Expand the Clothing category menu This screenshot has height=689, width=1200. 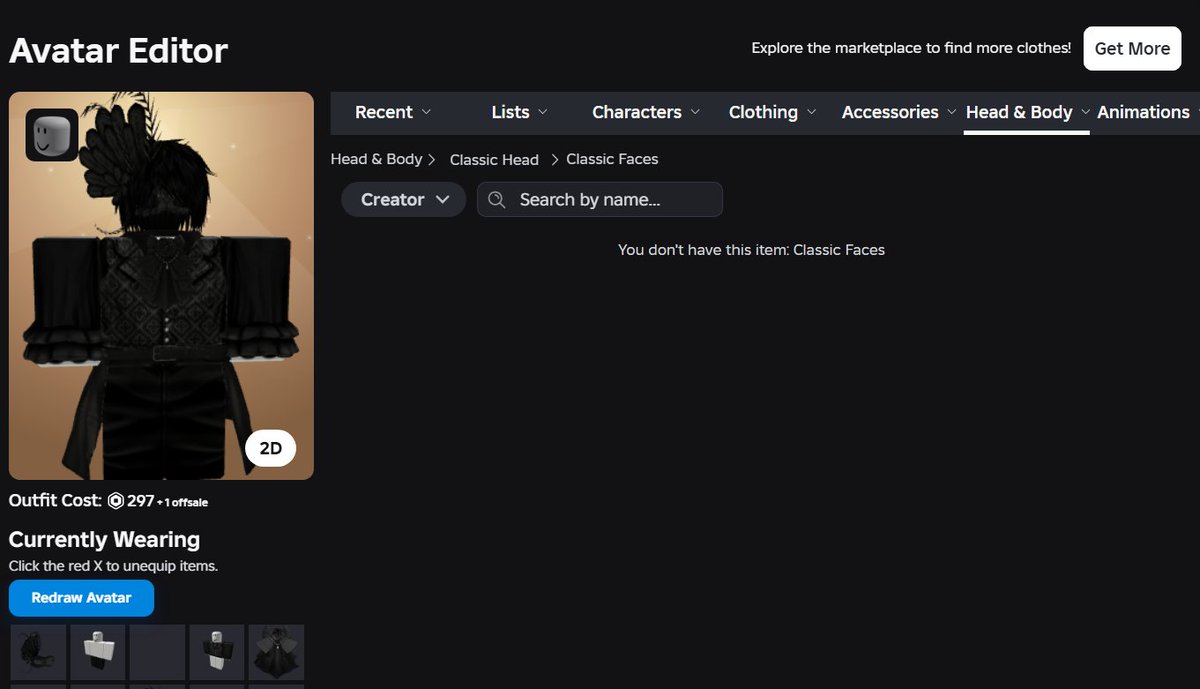(772, 112)
